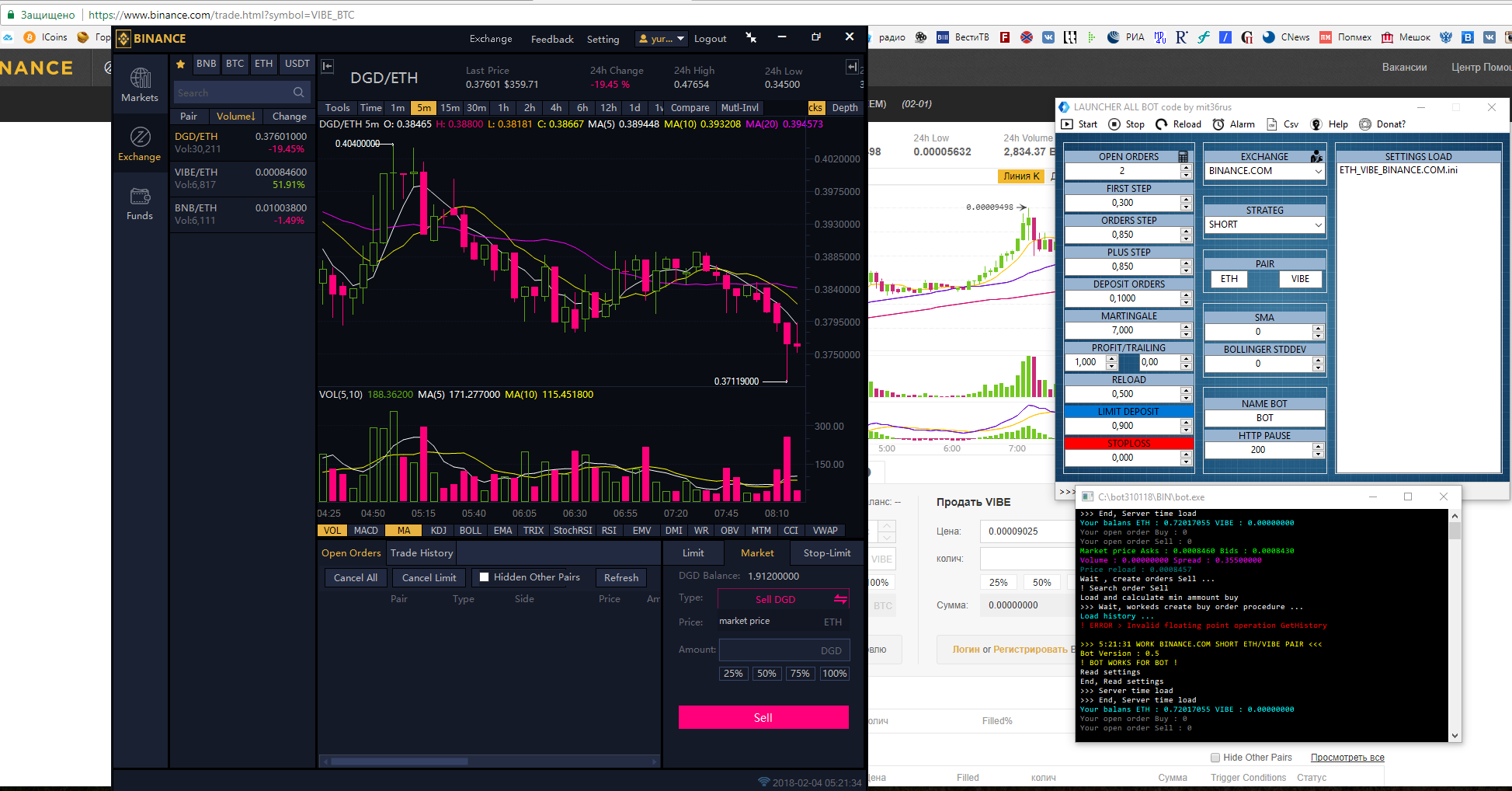Viewport: 1512px width, 791px height.
Task: Open Попмех bookmark in browser bar
Action: [x=1346, y=37]
